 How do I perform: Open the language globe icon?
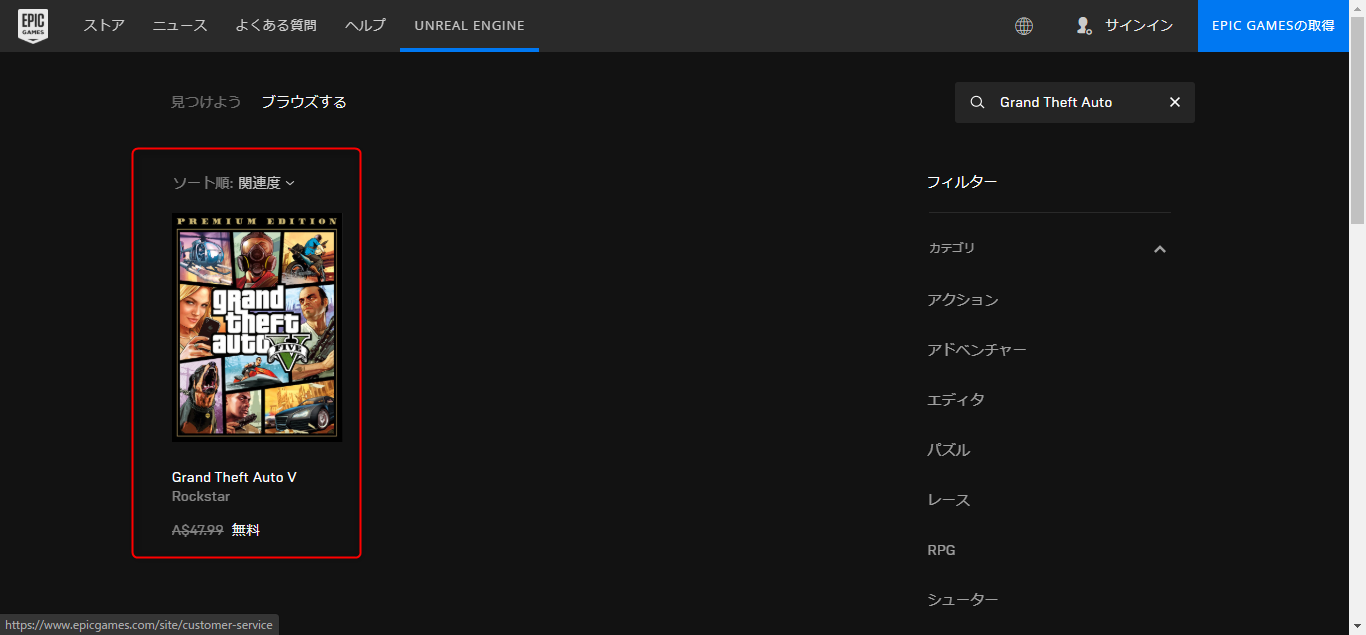(x=1024, y=26)
